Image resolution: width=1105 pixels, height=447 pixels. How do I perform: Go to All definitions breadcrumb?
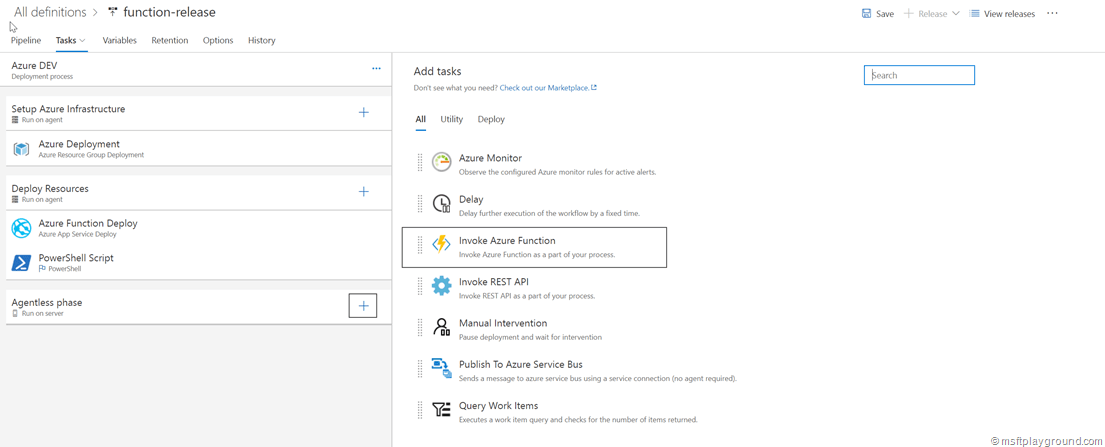coord(50,12)
